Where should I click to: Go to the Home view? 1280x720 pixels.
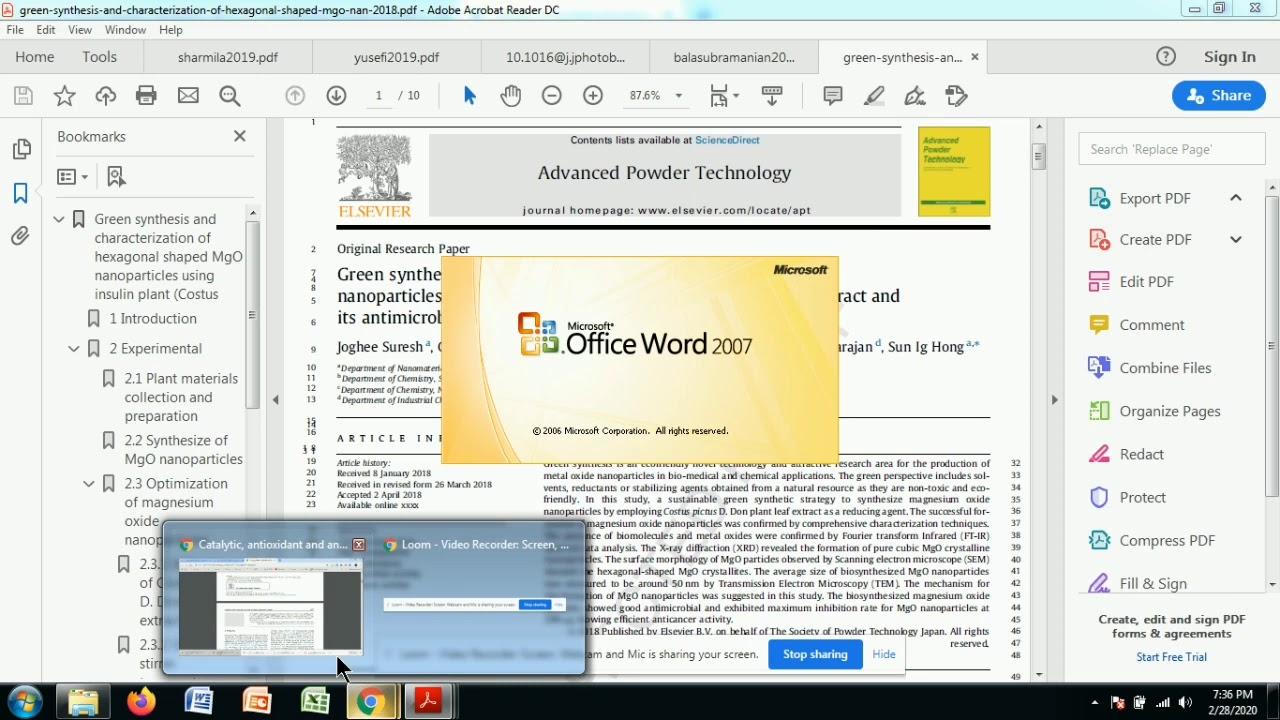(x=35, y=57)
